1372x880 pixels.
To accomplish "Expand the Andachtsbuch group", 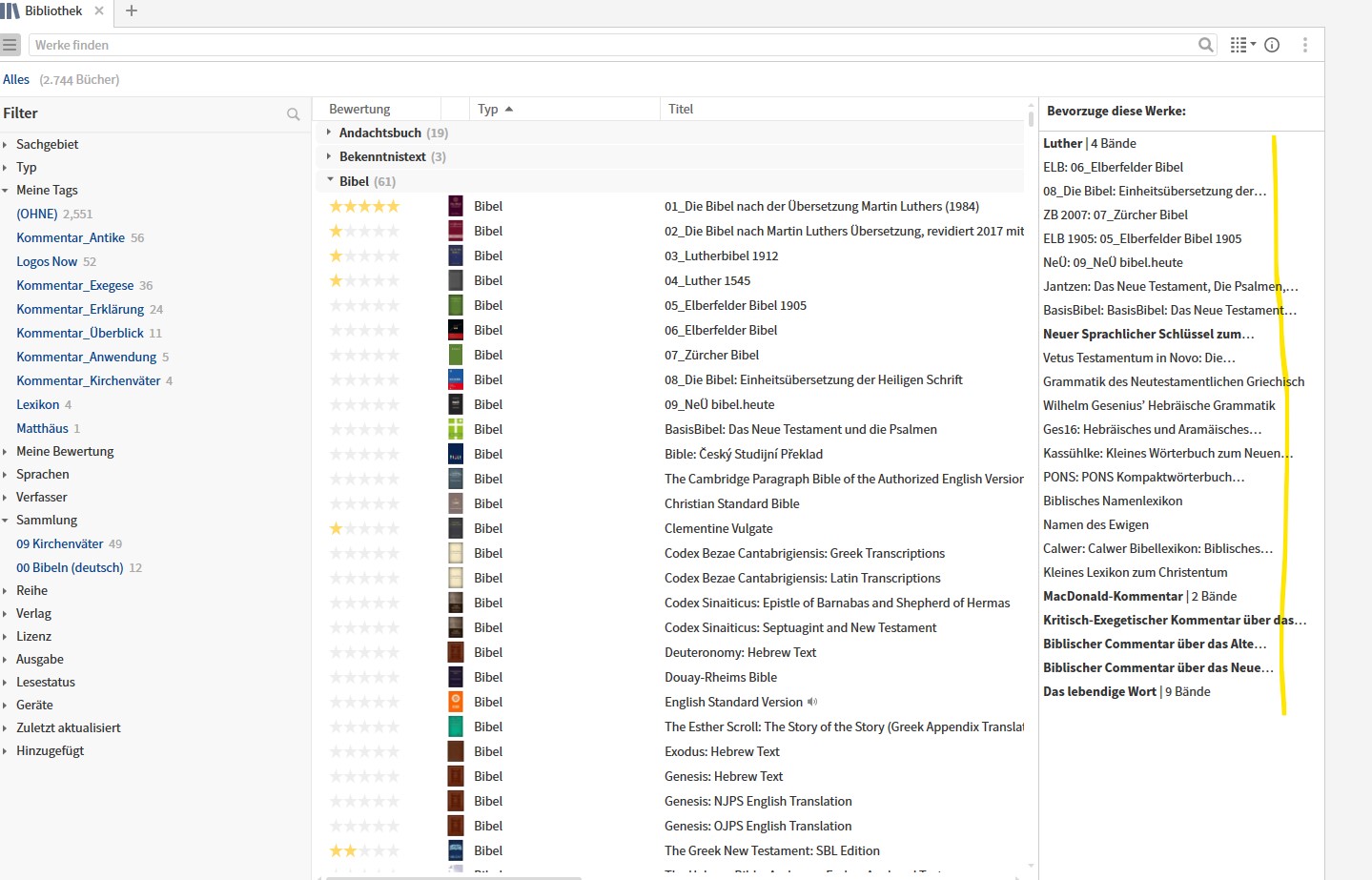I will click(x=329, y=133).
